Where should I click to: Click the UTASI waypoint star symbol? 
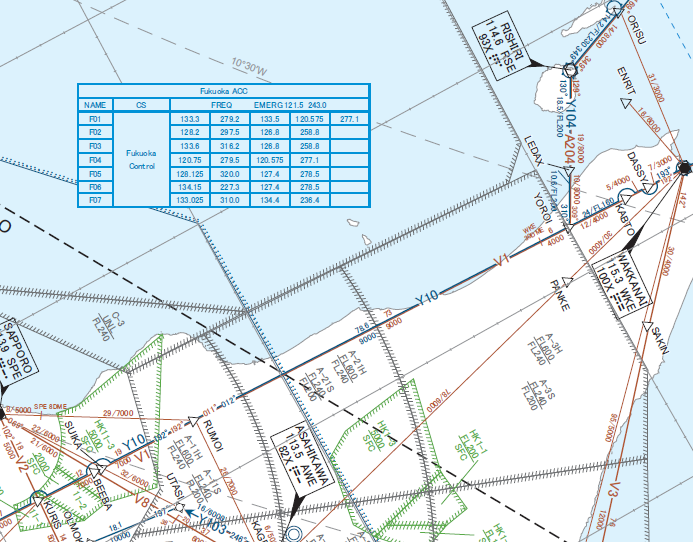point(179,508)
